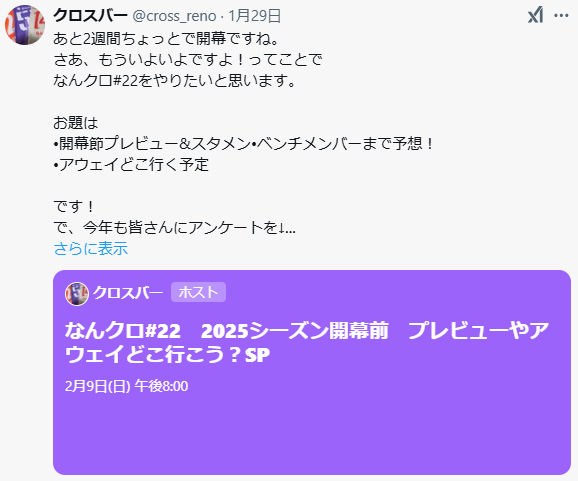The height and width of the screenshot is (481, 578).
Task: Click the truncated アンケートを↓… line
Action: 175,227
